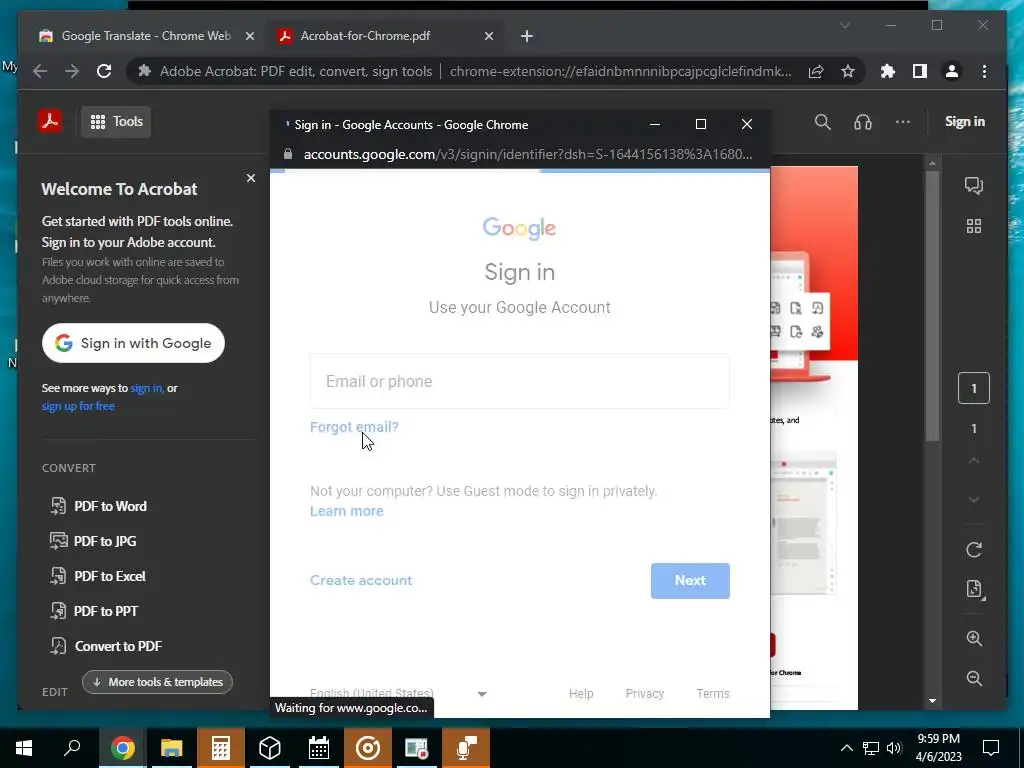Open the Chrome Extensions puzzle icon
This screenshot has width=1024, height=768.
point(888,71)
